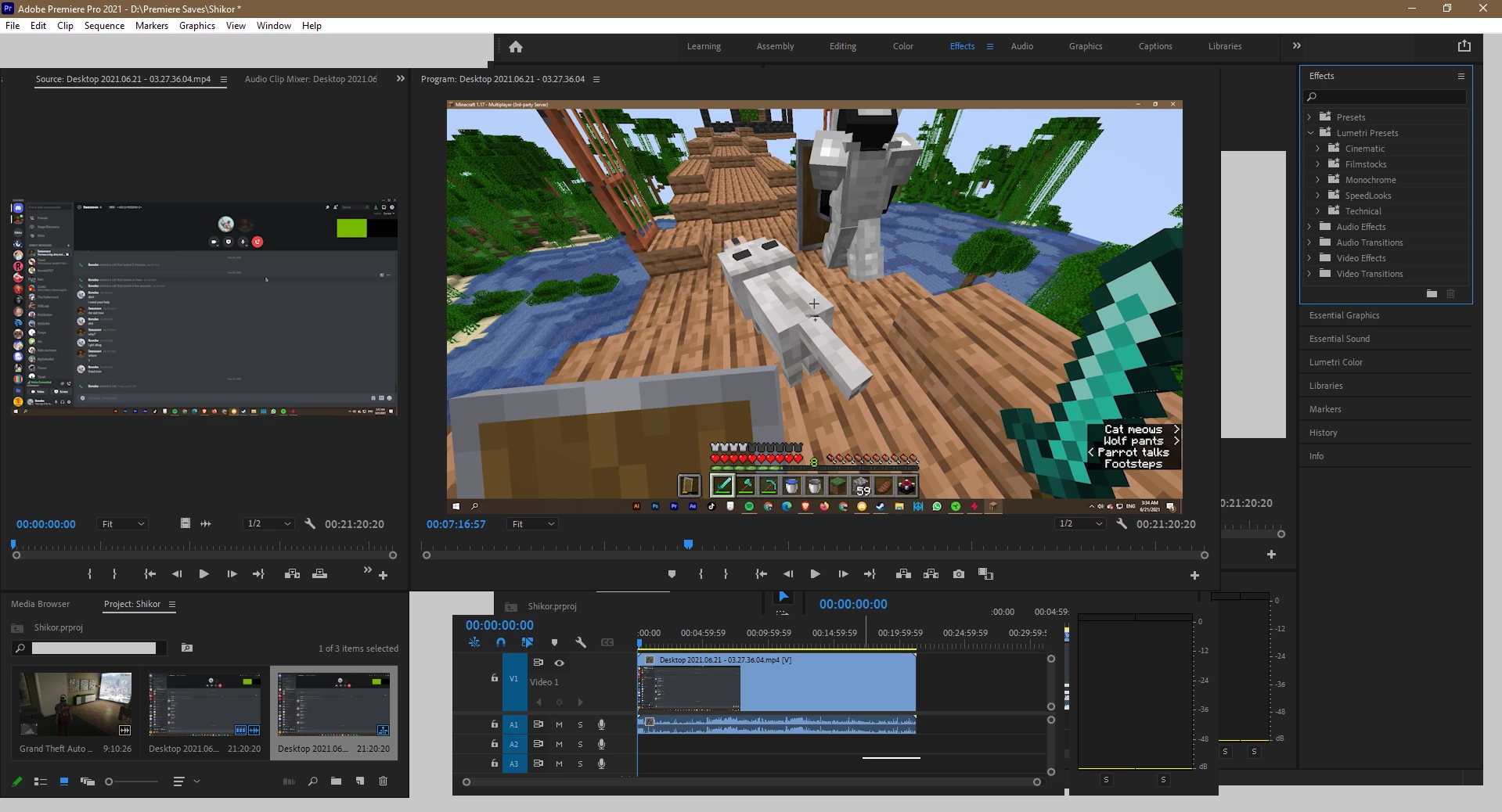
Task: Open the Markers menu
Action: tap(151, 26)
